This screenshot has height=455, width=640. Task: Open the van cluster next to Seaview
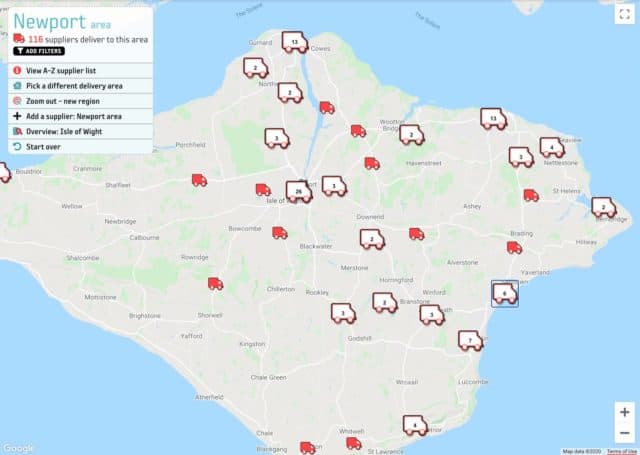(552, 147)
